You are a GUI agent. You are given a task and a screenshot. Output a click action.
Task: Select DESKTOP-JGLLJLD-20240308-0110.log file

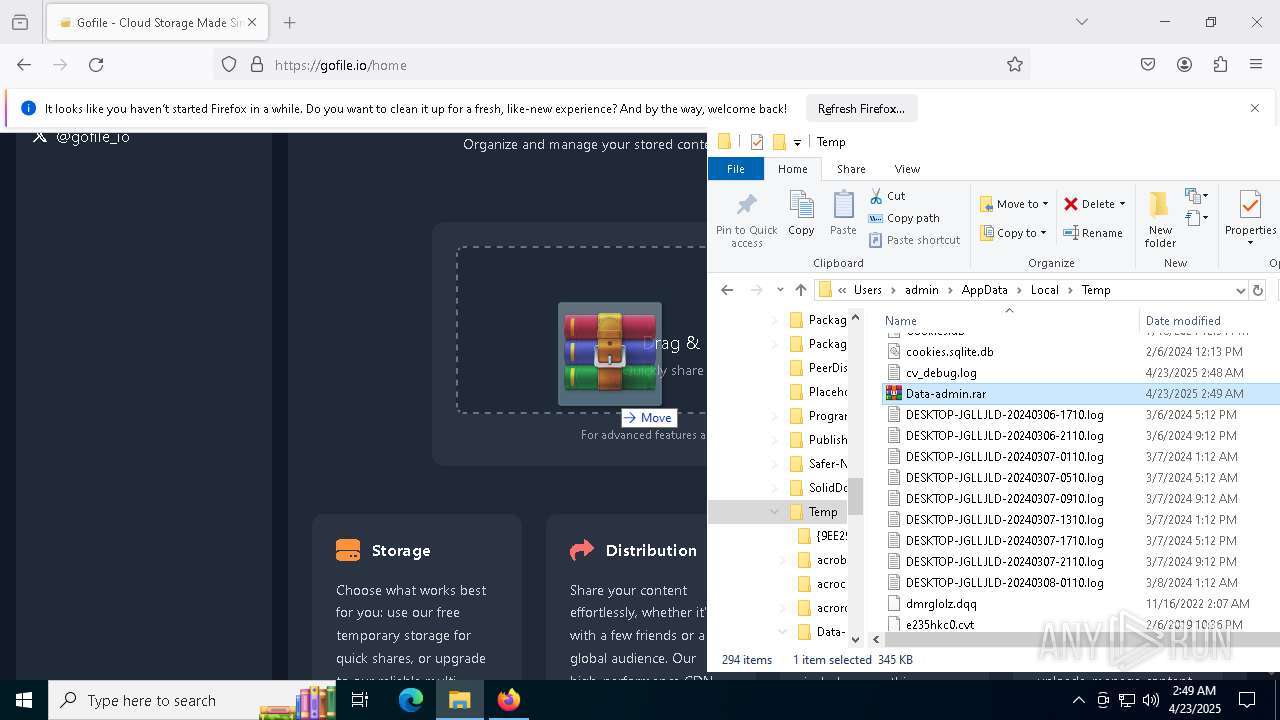(1004, 583)
